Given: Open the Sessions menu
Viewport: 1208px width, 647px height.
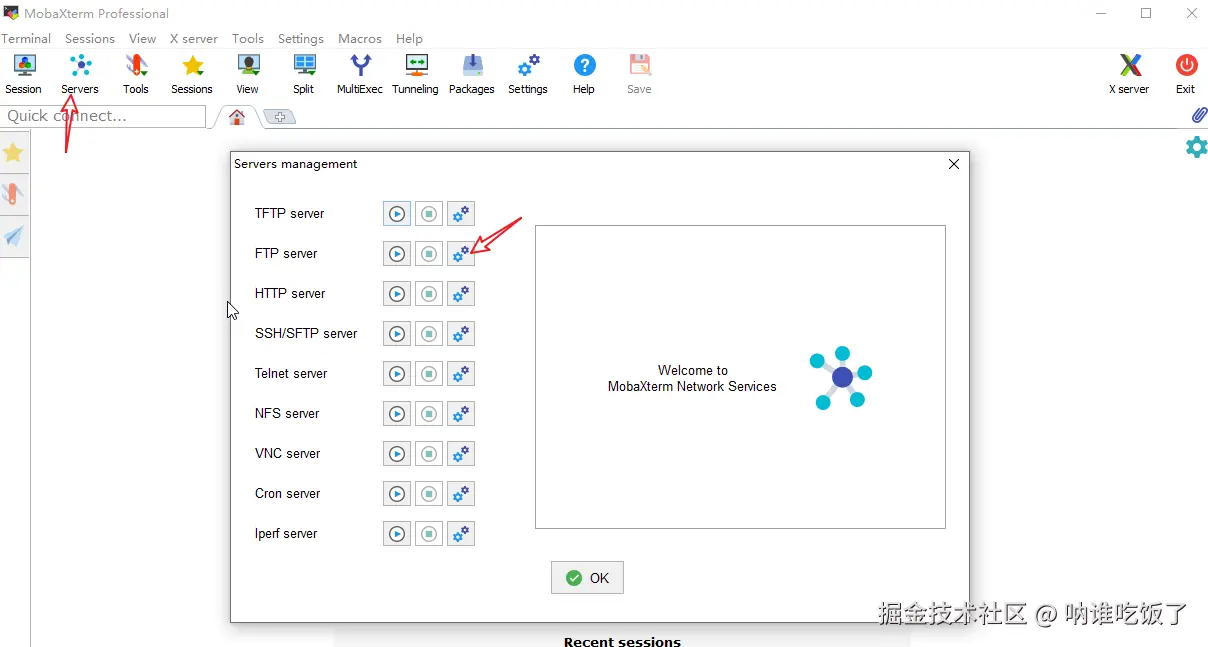Looking at the screenshot, I should (90, 38).
